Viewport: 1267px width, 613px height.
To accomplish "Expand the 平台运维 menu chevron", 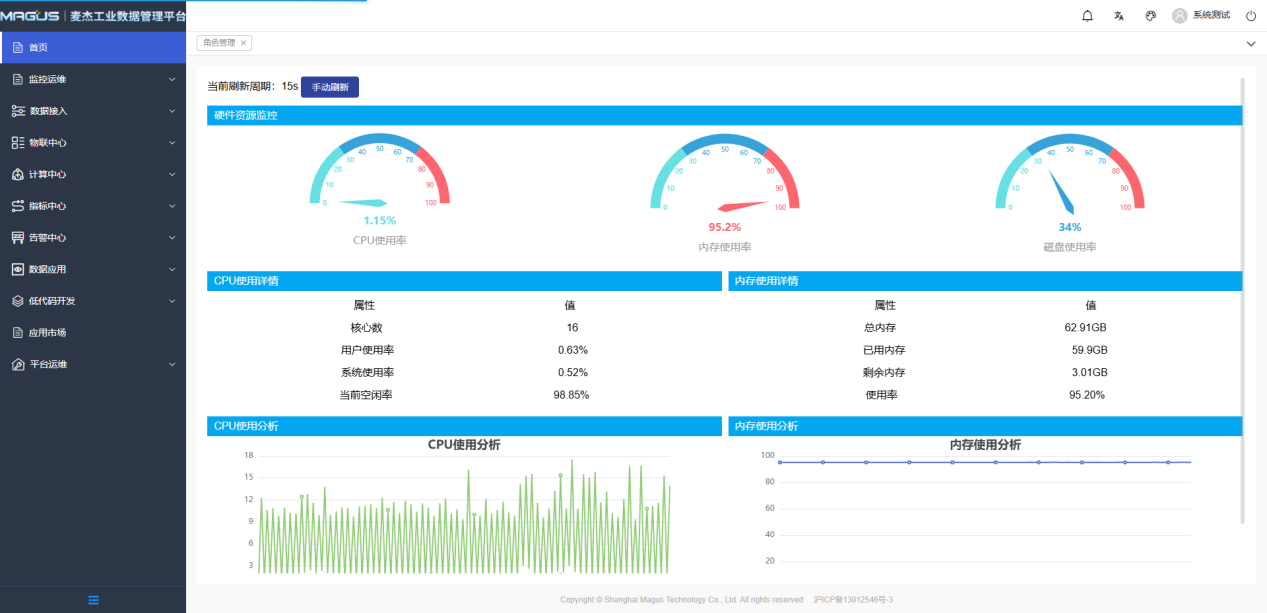I will tap(172, 365).
